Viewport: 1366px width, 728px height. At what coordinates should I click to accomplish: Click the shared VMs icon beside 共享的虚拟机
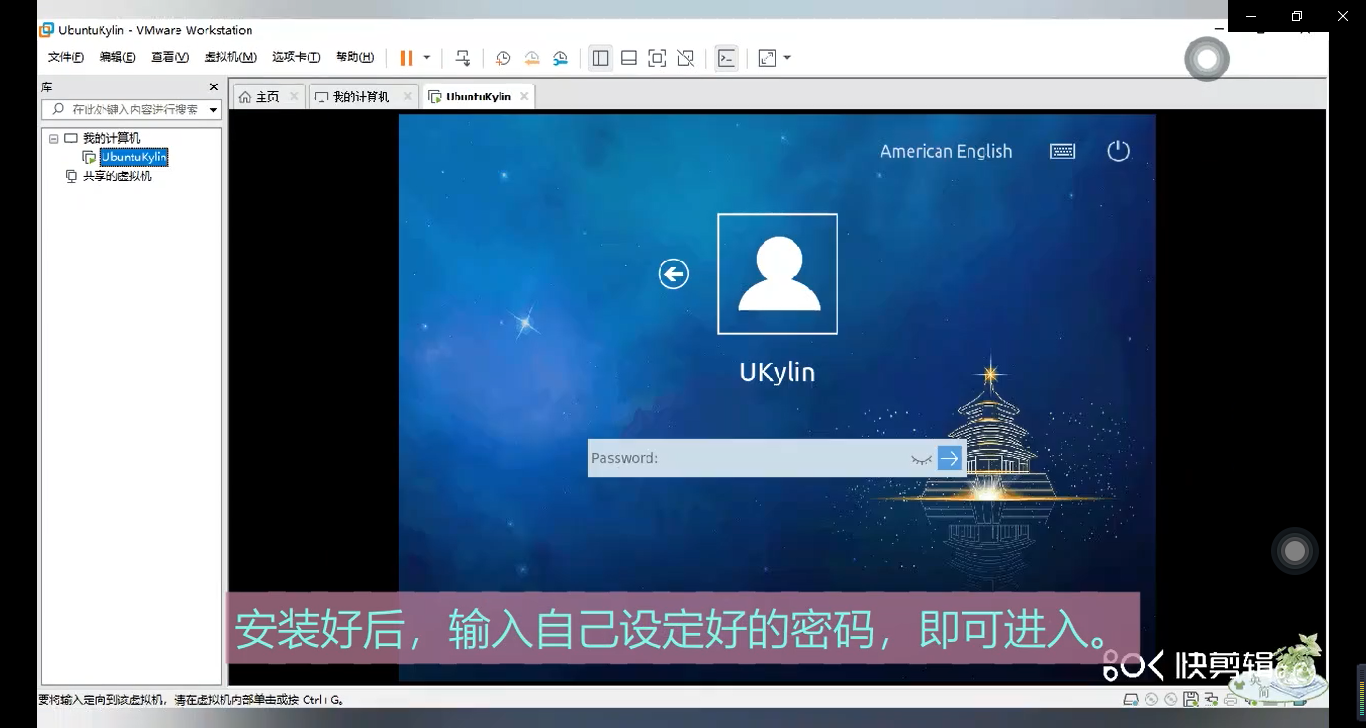tap(71, 176)
